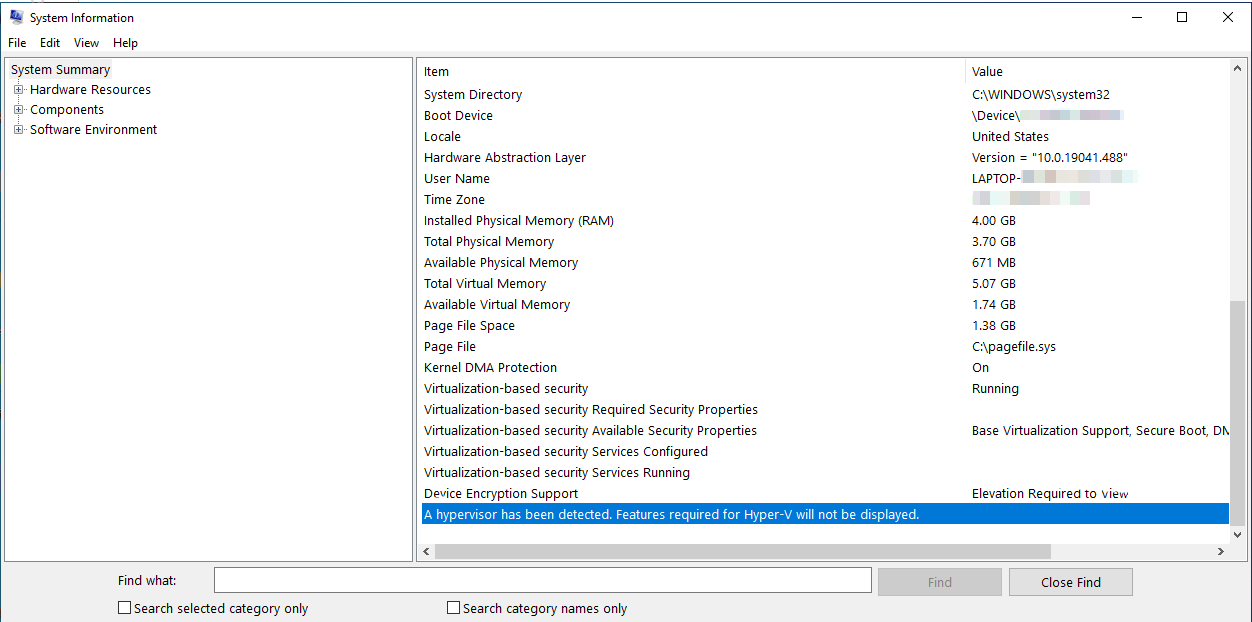Maximize the System Information window

tap(1182, 17)
